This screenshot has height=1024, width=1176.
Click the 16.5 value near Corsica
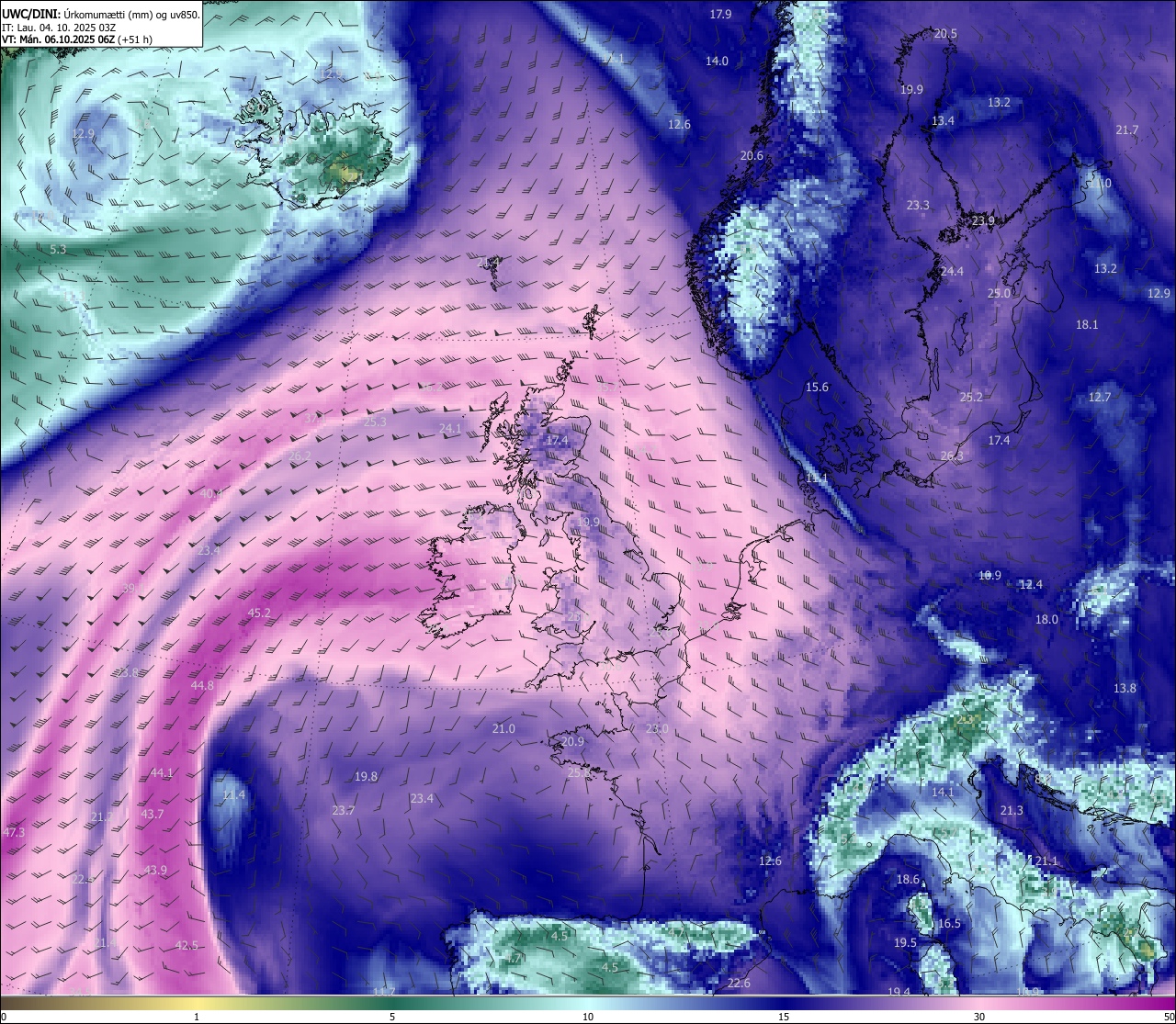[949, 924]
